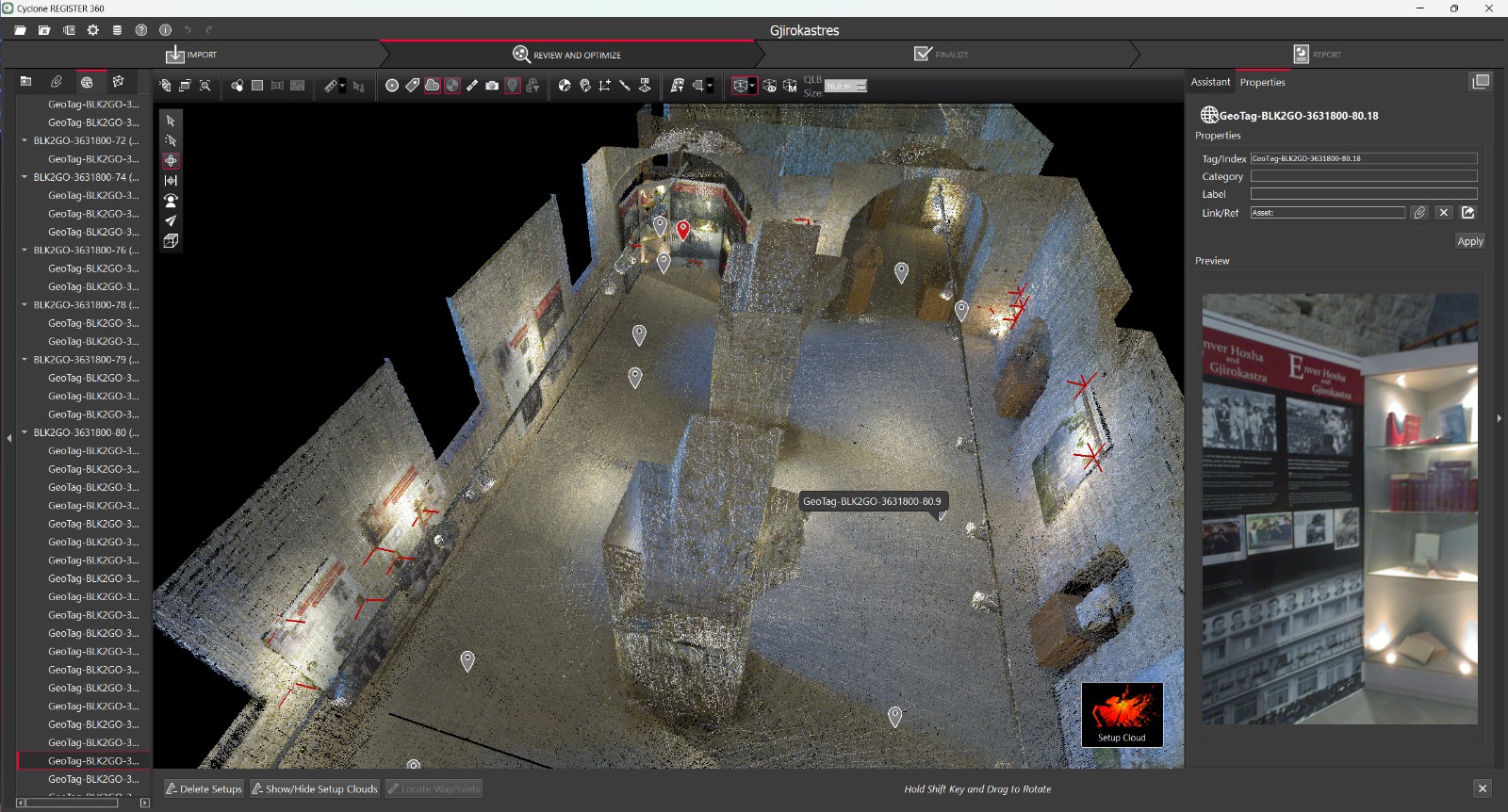
Task: Click the limit box cube tool
Action: pos(171,241)
